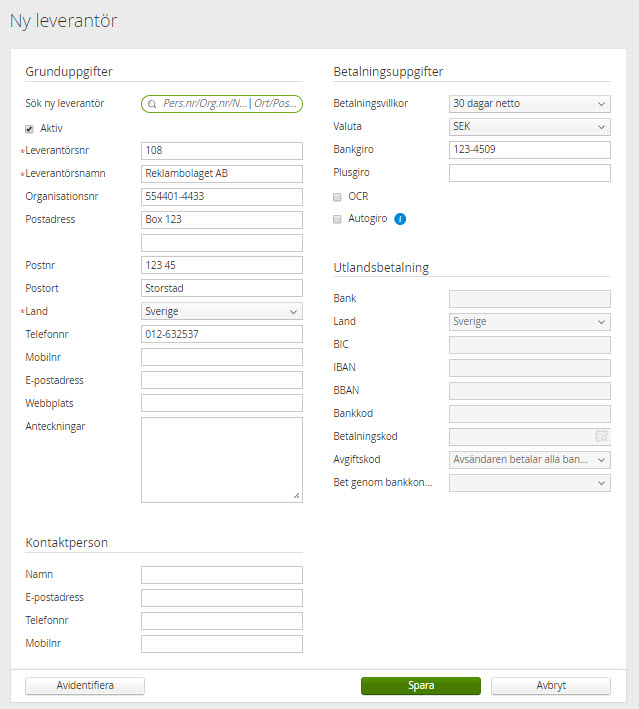Expand the Avgiftskod dropdown
This screenshot has height=709, width=639.
[529, 459]
